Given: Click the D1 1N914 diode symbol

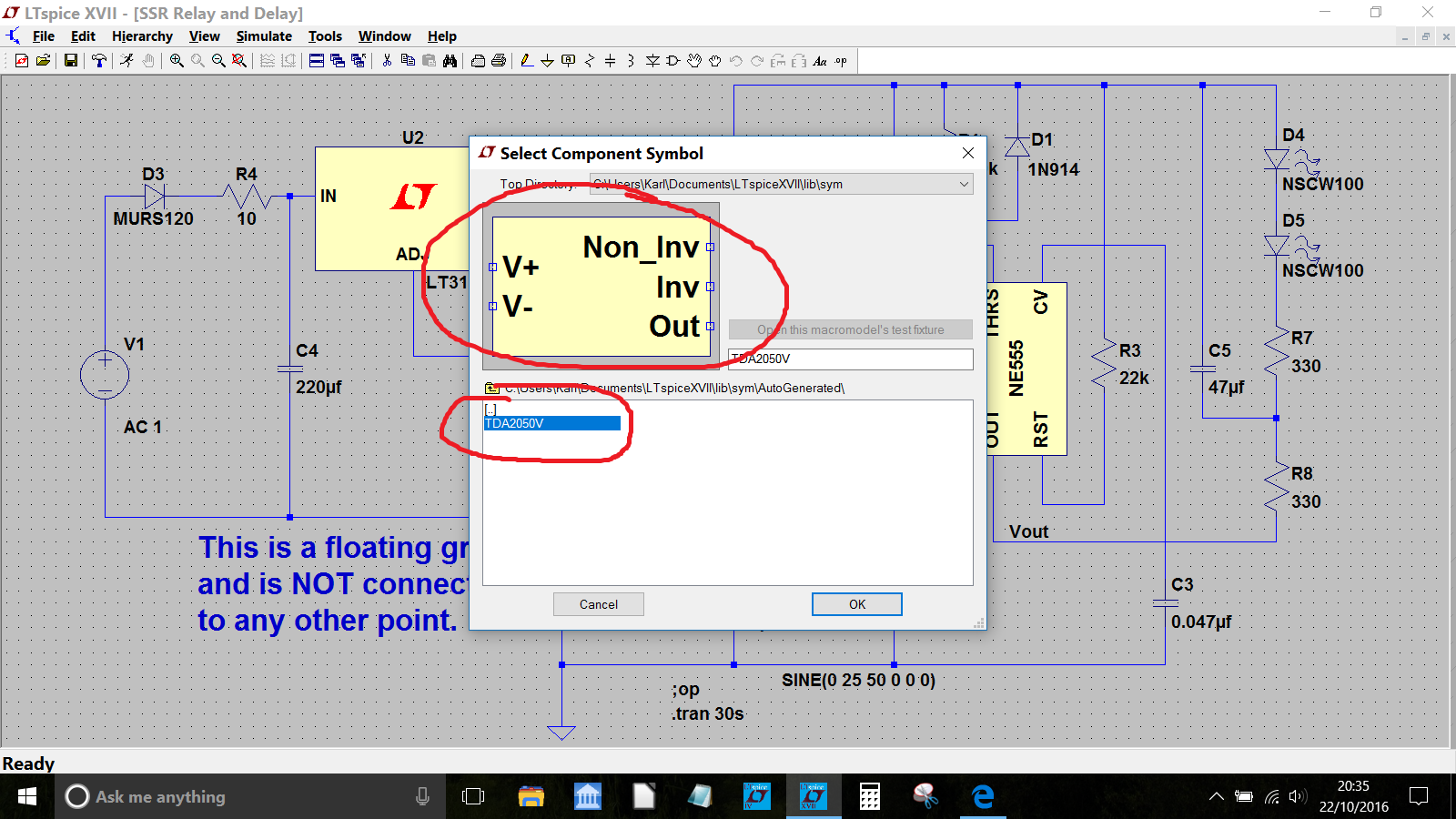Looking at the screenshot, I should click(1017, 146).
